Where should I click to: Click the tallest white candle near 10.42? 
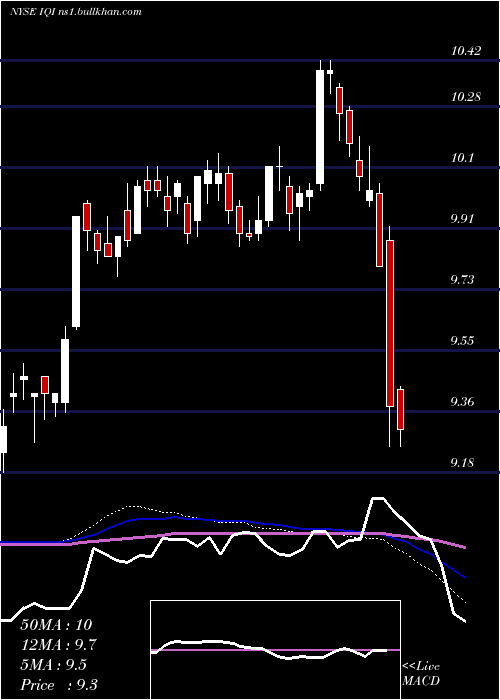(x=320, y=127)
